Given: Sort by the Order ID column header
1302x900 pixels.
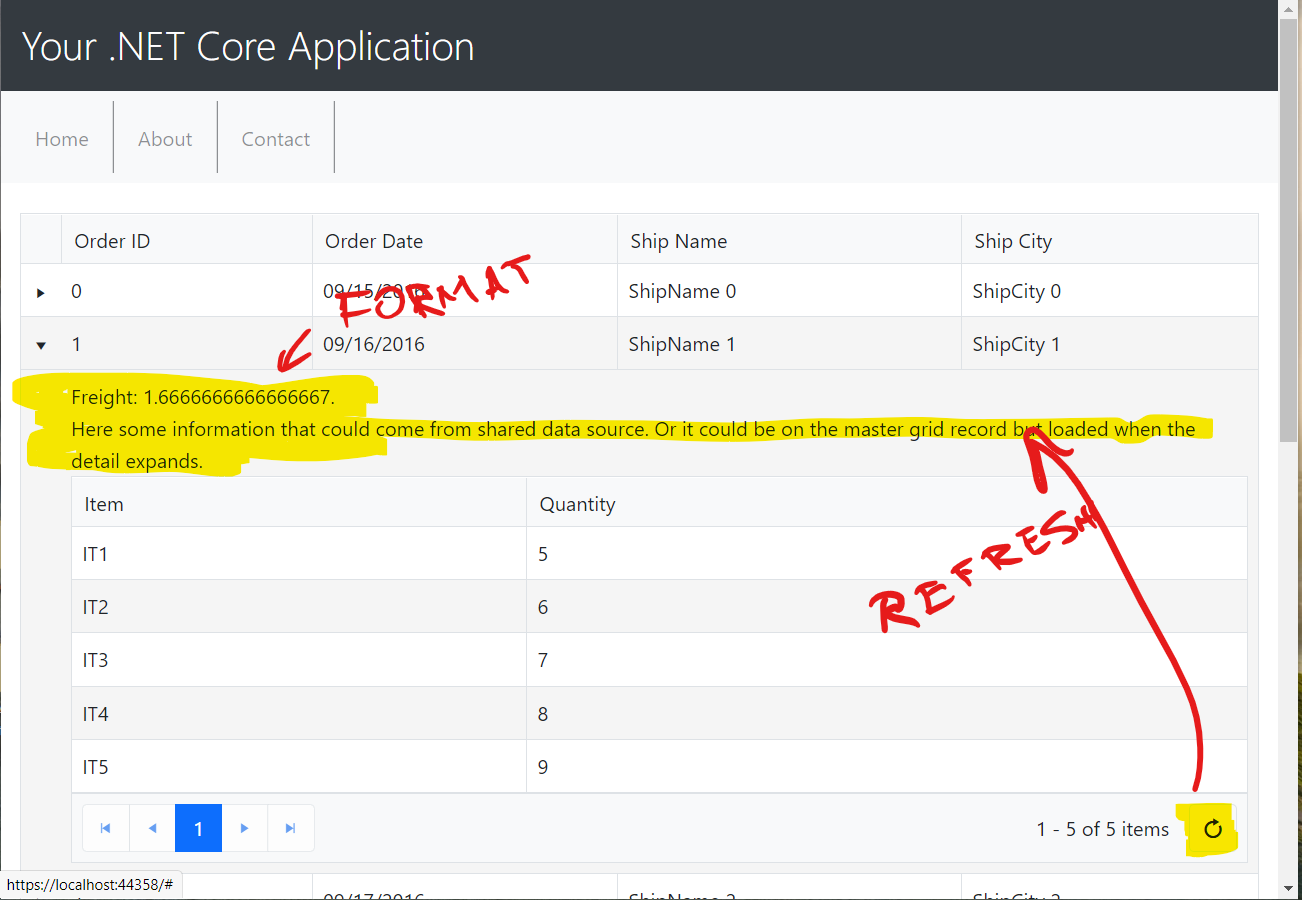Looking at the screenshot, I should click(x=112, y=241).
